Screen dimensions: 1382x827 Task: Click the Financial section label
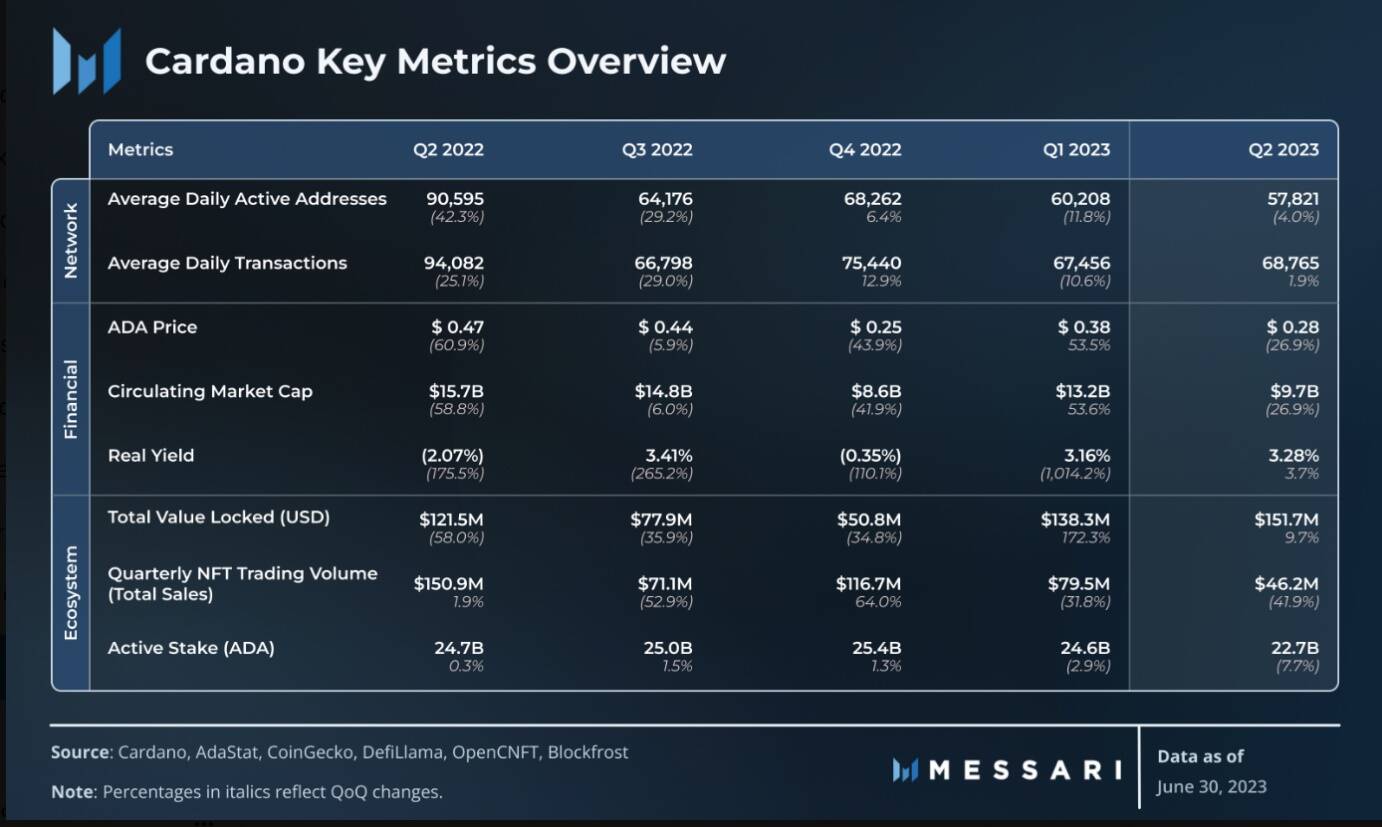[x=71, y=399]
